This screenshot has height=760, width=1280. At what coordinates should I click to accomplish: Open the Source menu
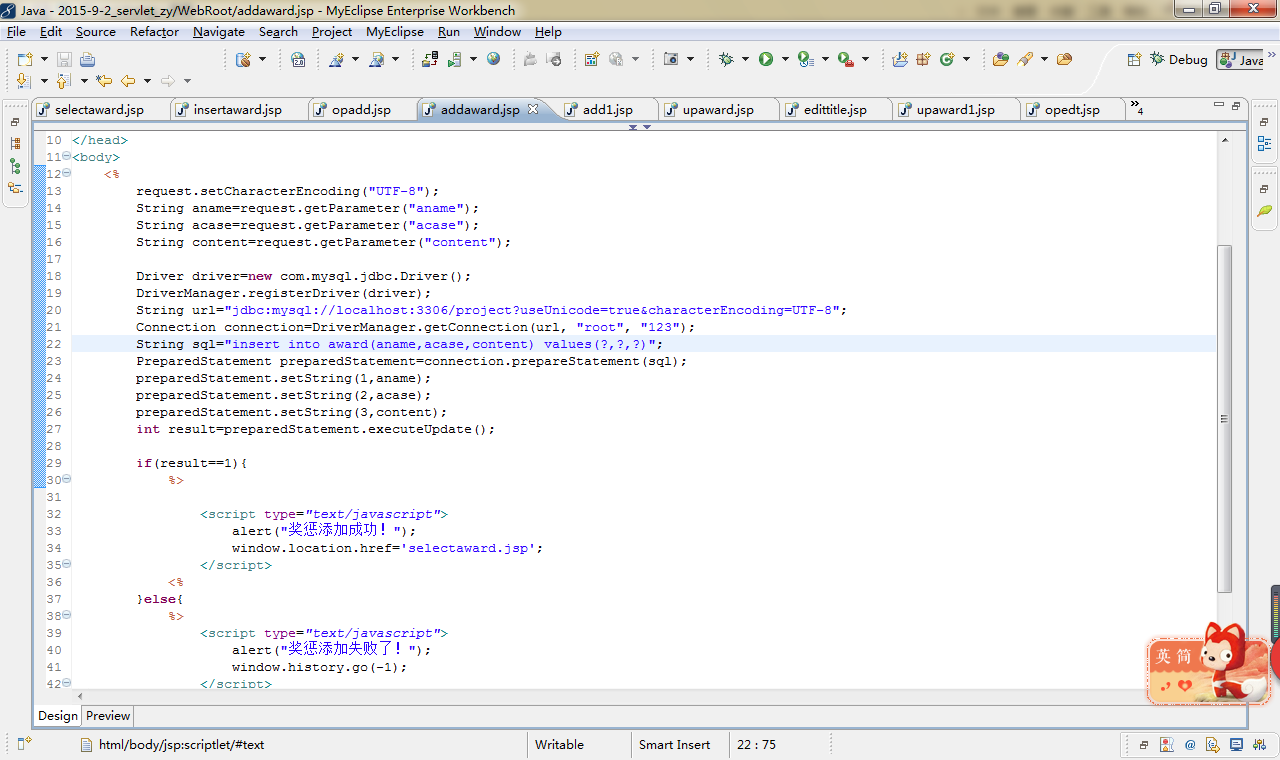point(96,32)
